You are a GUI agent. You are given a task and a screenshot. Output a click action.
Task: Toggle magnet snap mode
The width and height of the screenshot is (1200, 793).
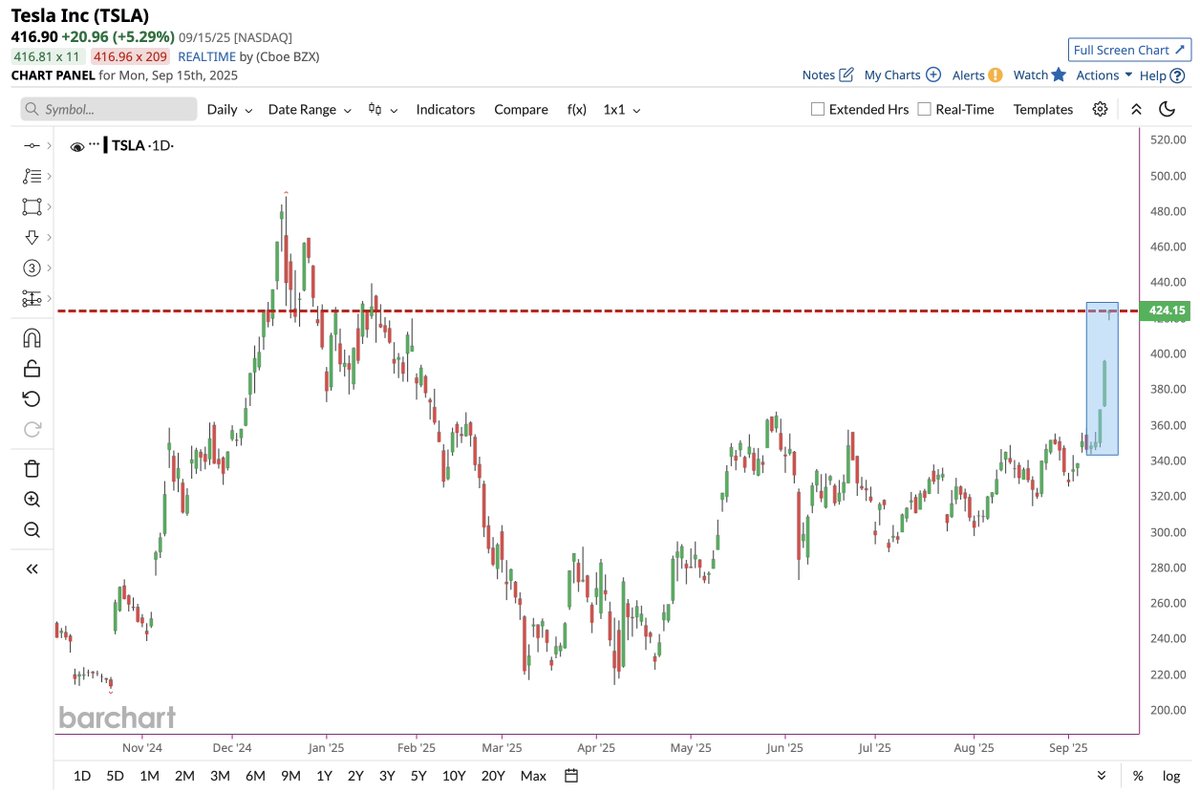[31, 338]
